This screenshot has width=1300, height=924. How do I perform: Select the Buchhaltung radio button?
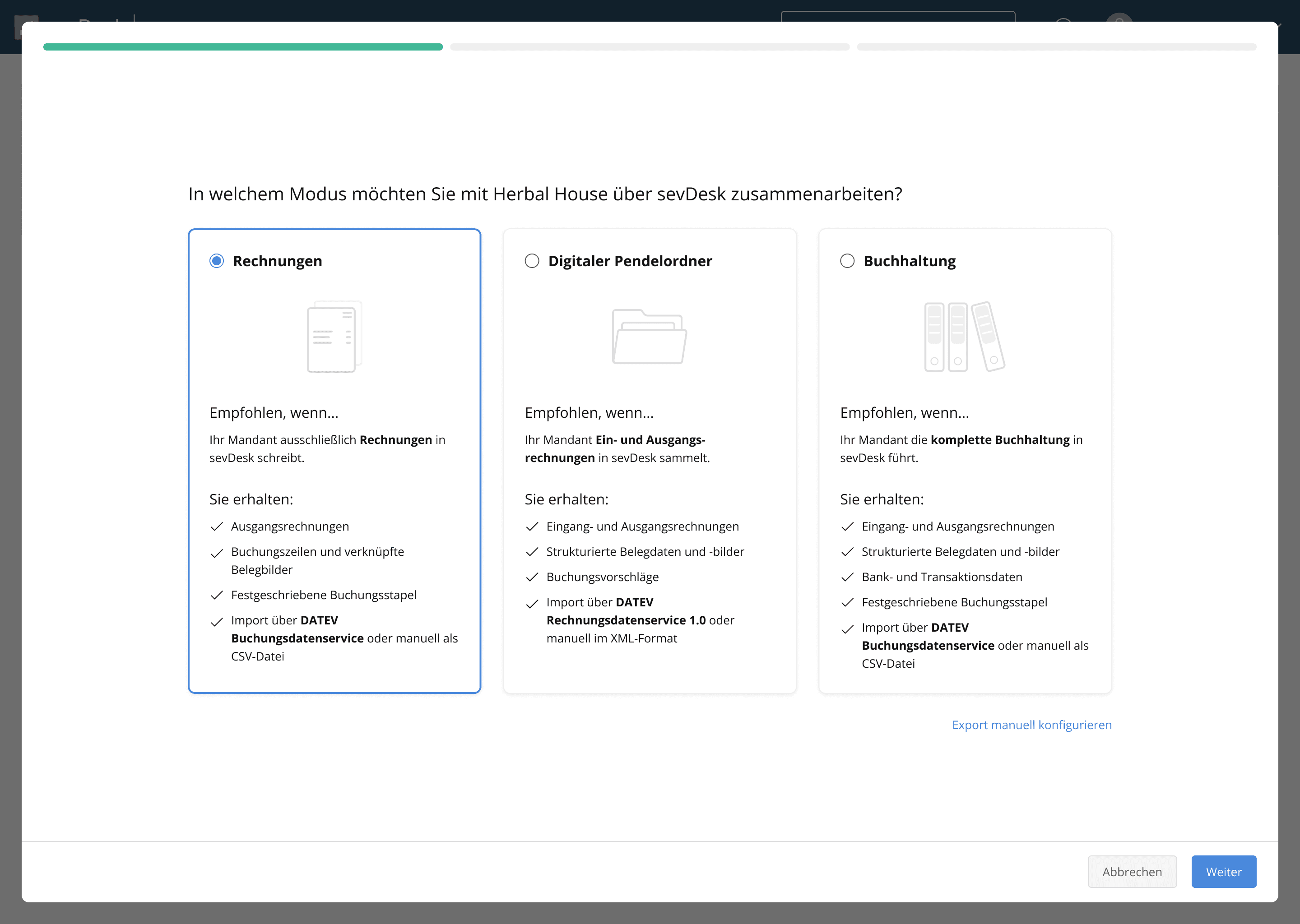[847, 261]
